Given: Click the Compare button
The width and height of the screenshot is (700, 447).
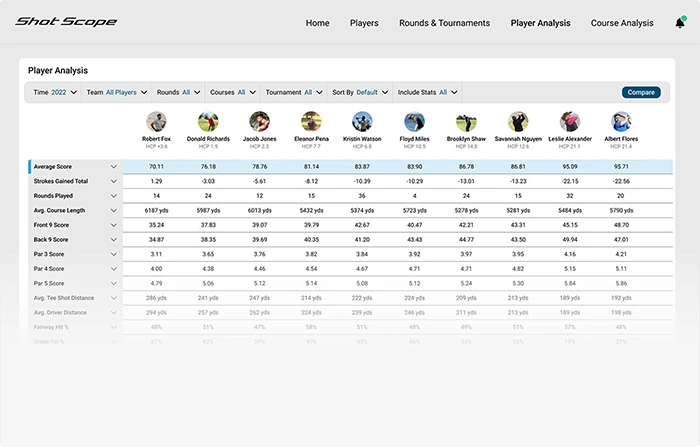Looking at the screenshot, I should 641,92.
